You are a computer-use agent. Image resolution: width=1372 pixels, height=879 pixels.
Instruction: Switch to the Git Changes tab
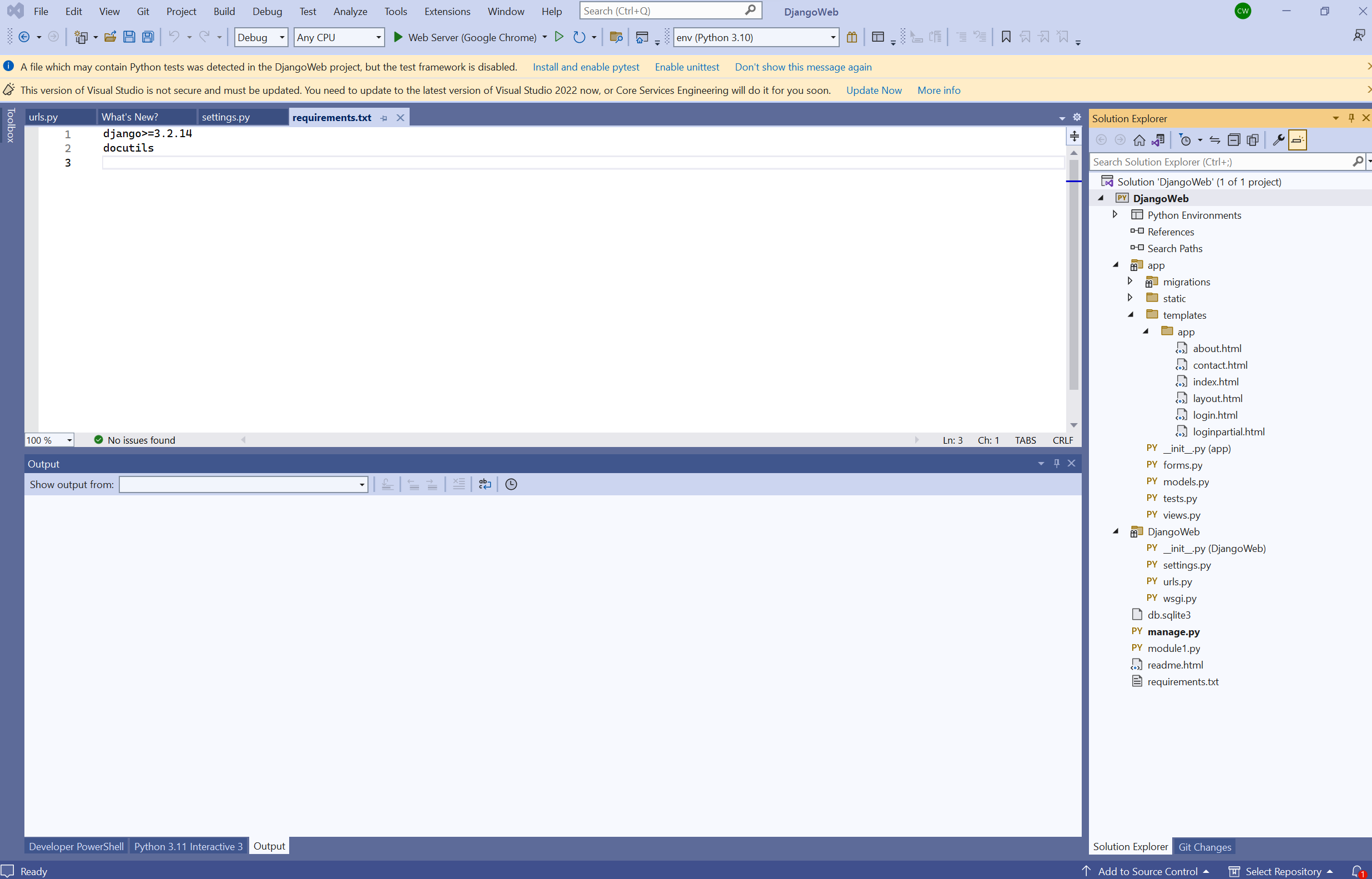pos(1204,846)
